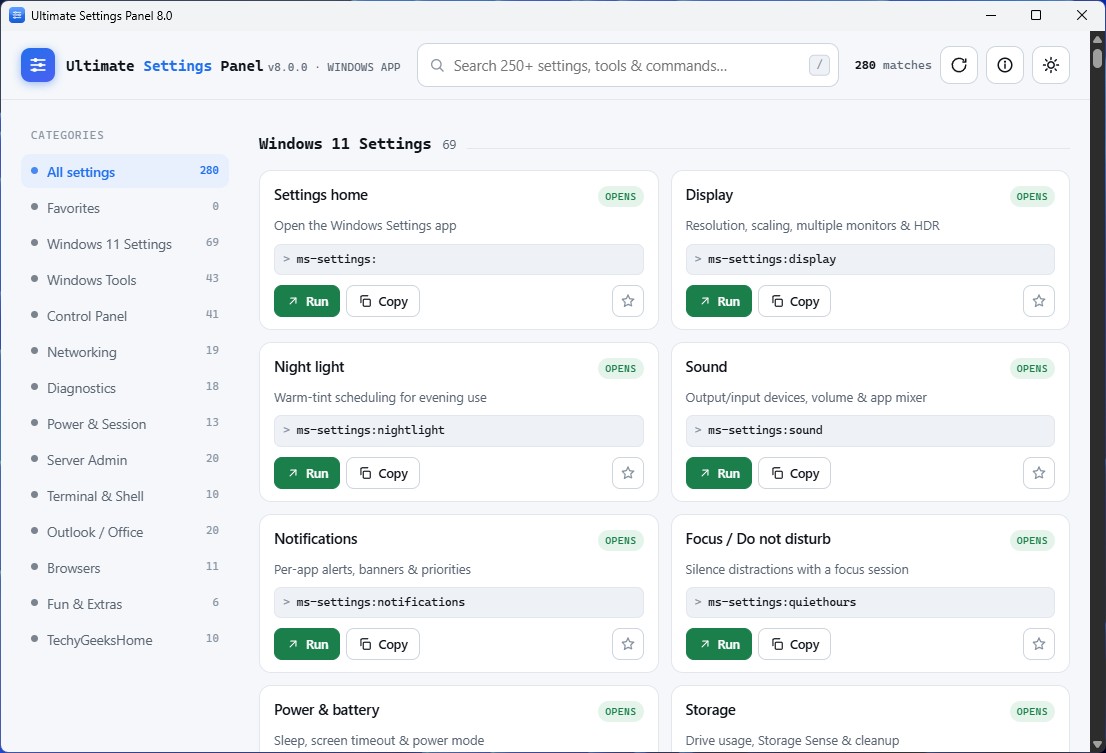The image size is (1106, 753).
Task: Click the slash shortcut hint in search box
Action: pos(819,65)
